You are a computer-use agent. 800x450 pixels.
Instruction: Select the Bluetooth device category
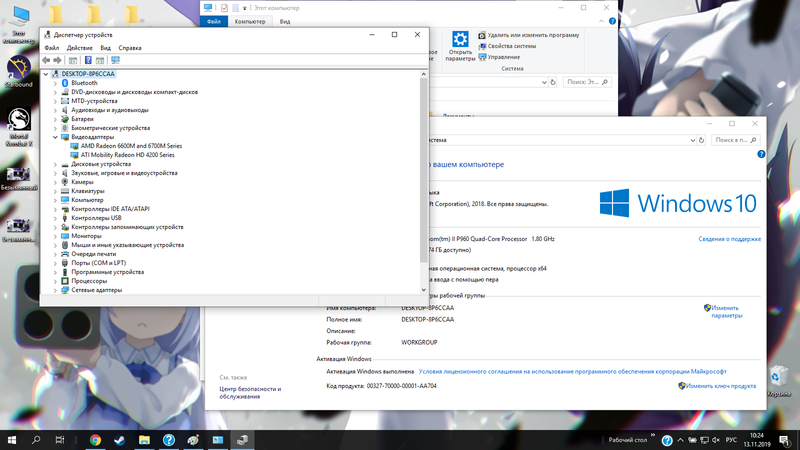click(84, 83)
